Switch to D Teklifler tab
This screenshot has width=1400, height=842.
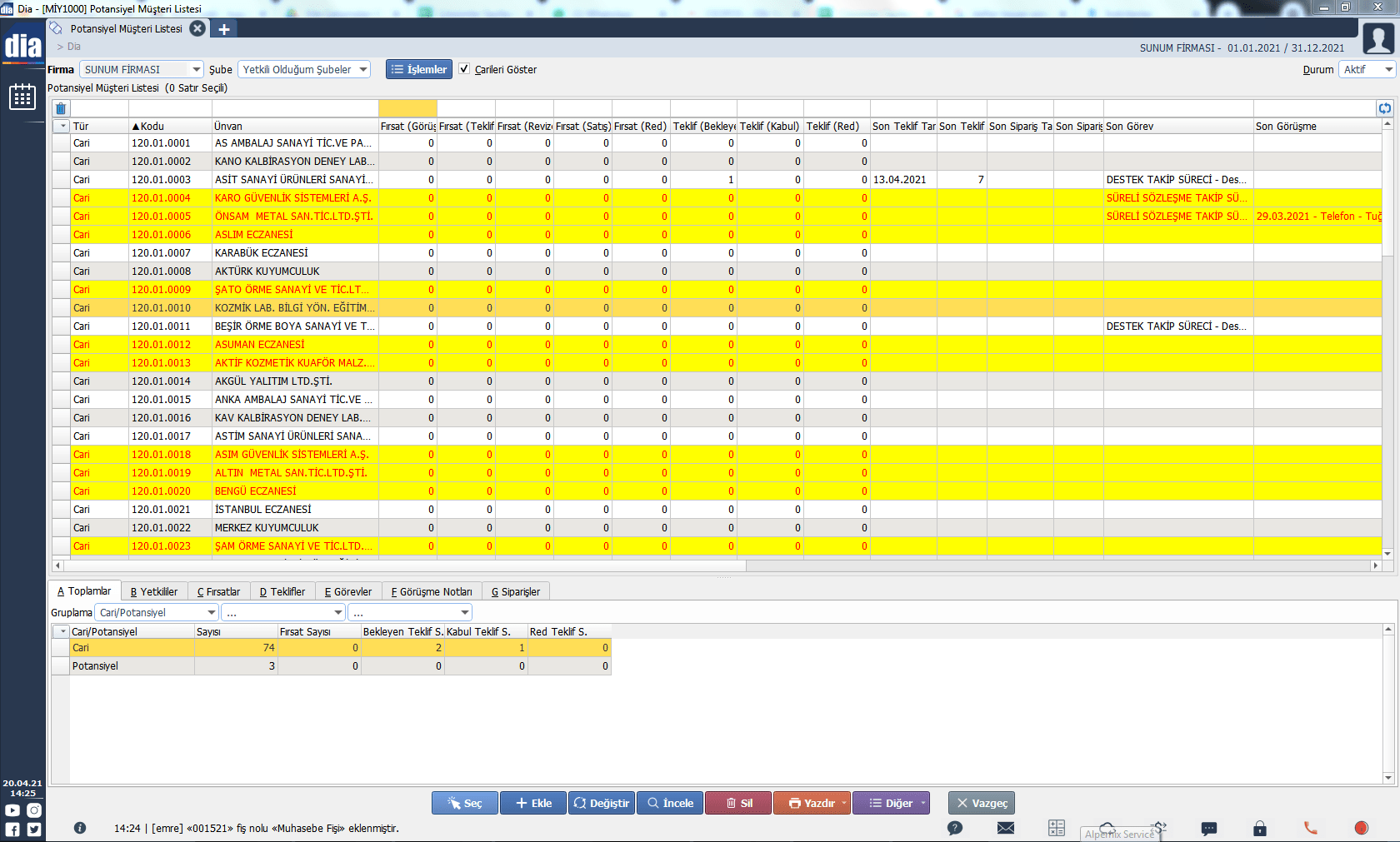pyautogui.click(x=282, y=592)
